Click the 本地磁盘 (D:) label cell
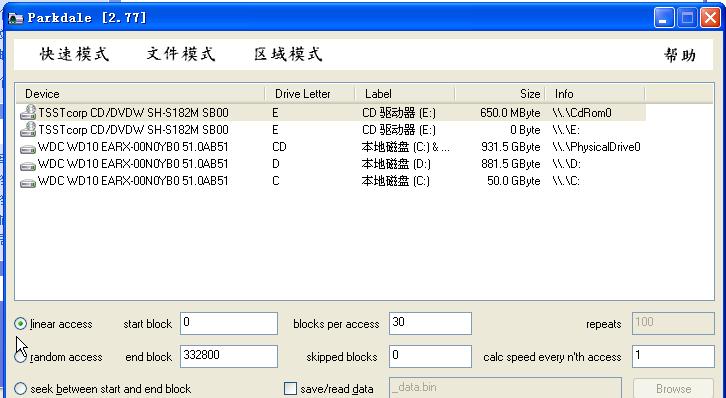 coord(396,164)
